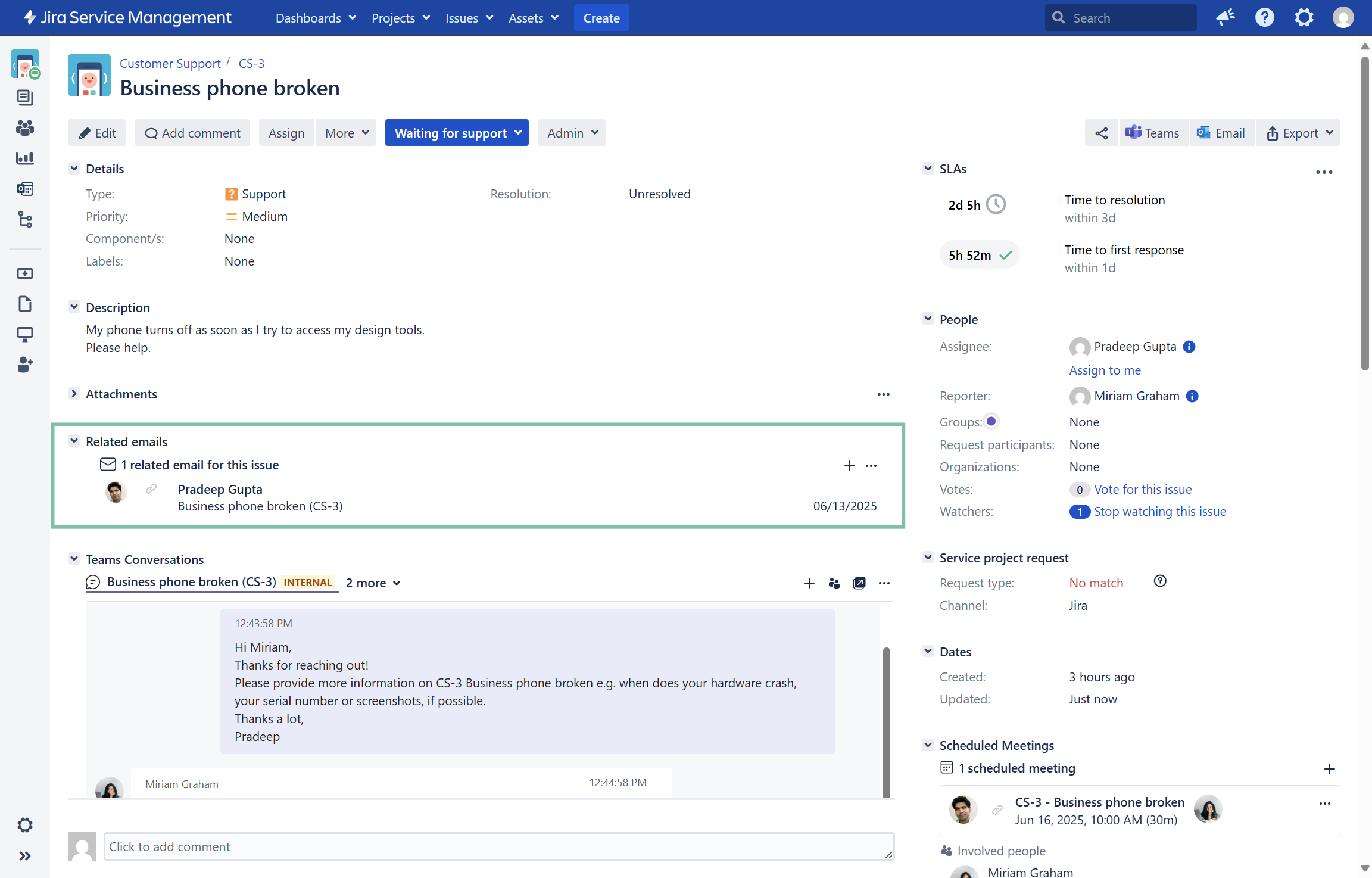Image resolution: width=1372 pixels, height=878 pixels.
Task: Open the Customers people sidebar icon
Action: (24, 127)
